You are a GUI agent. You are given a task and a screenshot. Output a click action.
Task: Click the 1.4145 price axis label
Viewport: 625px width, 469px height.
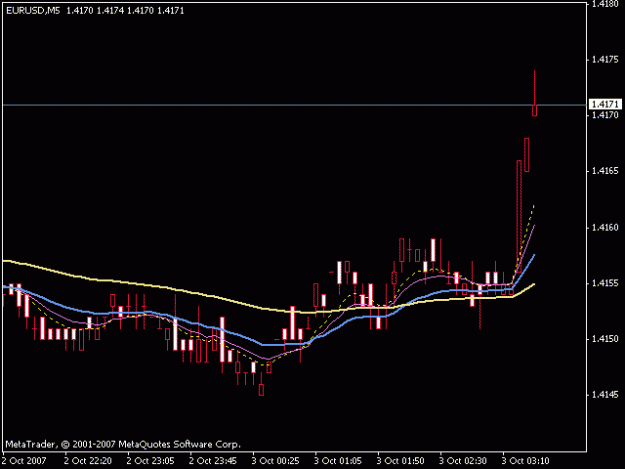605,395
